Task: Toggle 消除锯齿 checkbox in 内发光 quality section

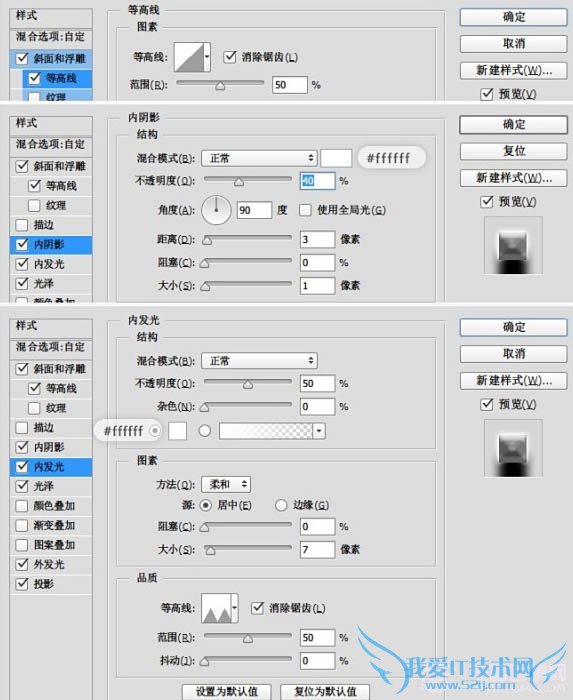Action: [x=257, y=608]
